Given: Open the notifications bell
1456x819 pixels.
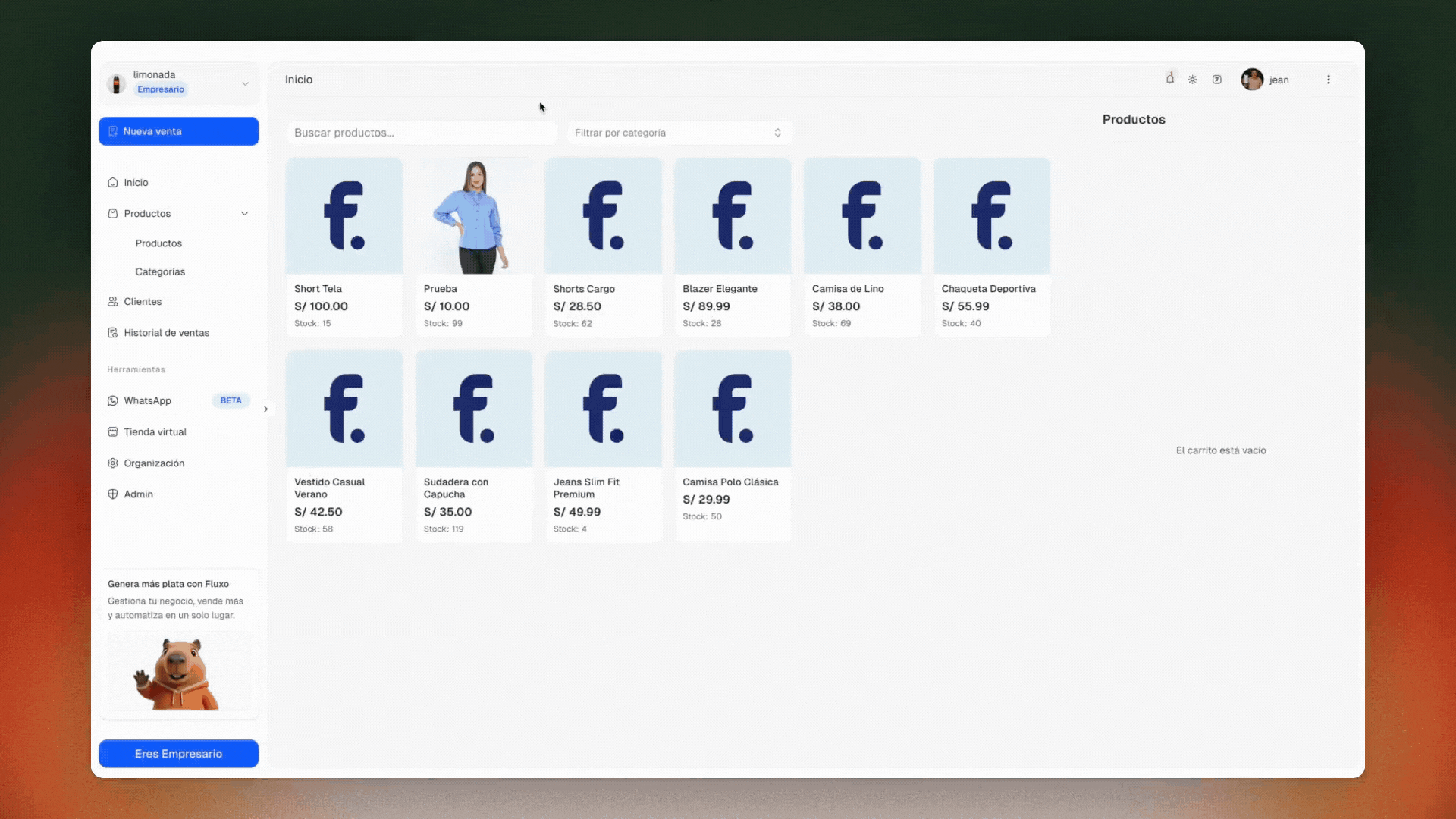Looking at the screenshot, I should point(1170,79).
